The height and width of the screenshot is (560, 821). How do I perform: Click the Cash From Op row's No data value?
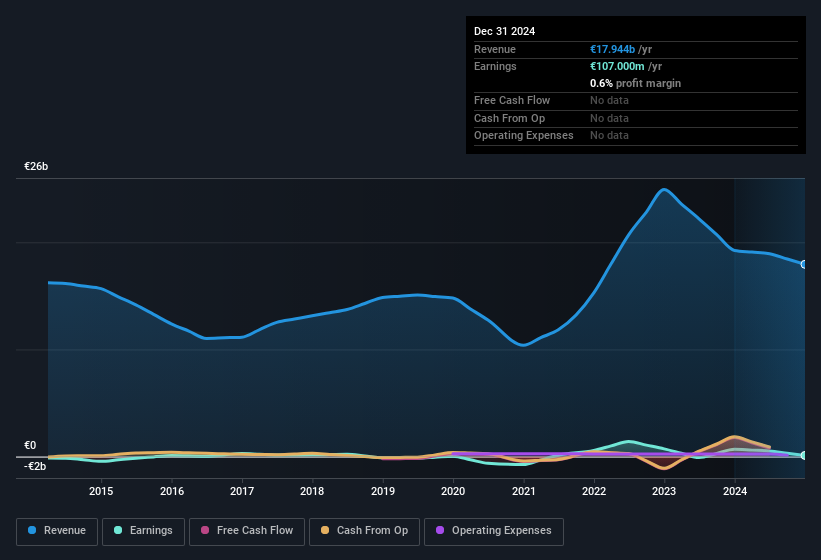coord(609,118)
